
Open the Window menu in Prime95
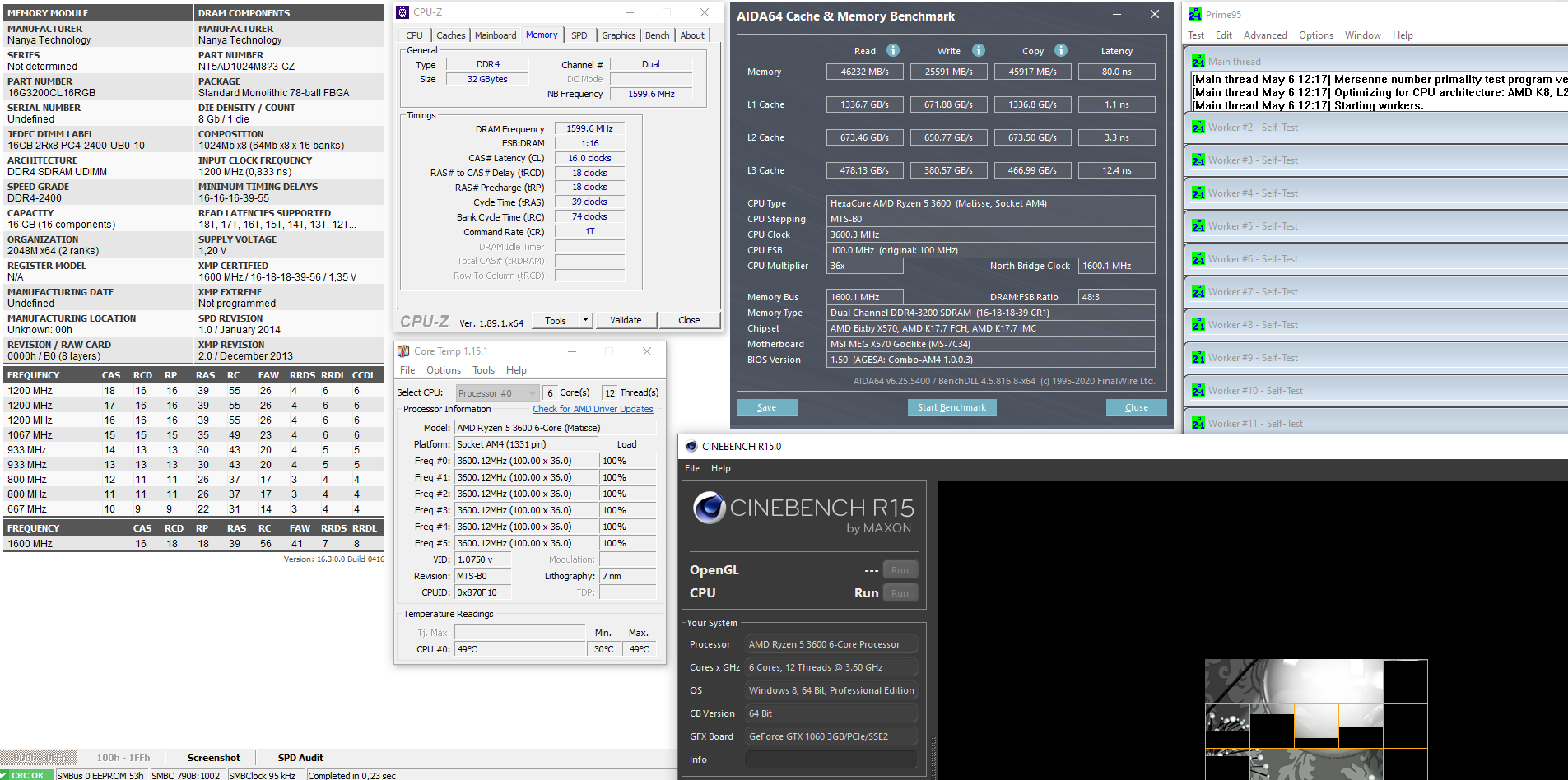[1363, 35]
